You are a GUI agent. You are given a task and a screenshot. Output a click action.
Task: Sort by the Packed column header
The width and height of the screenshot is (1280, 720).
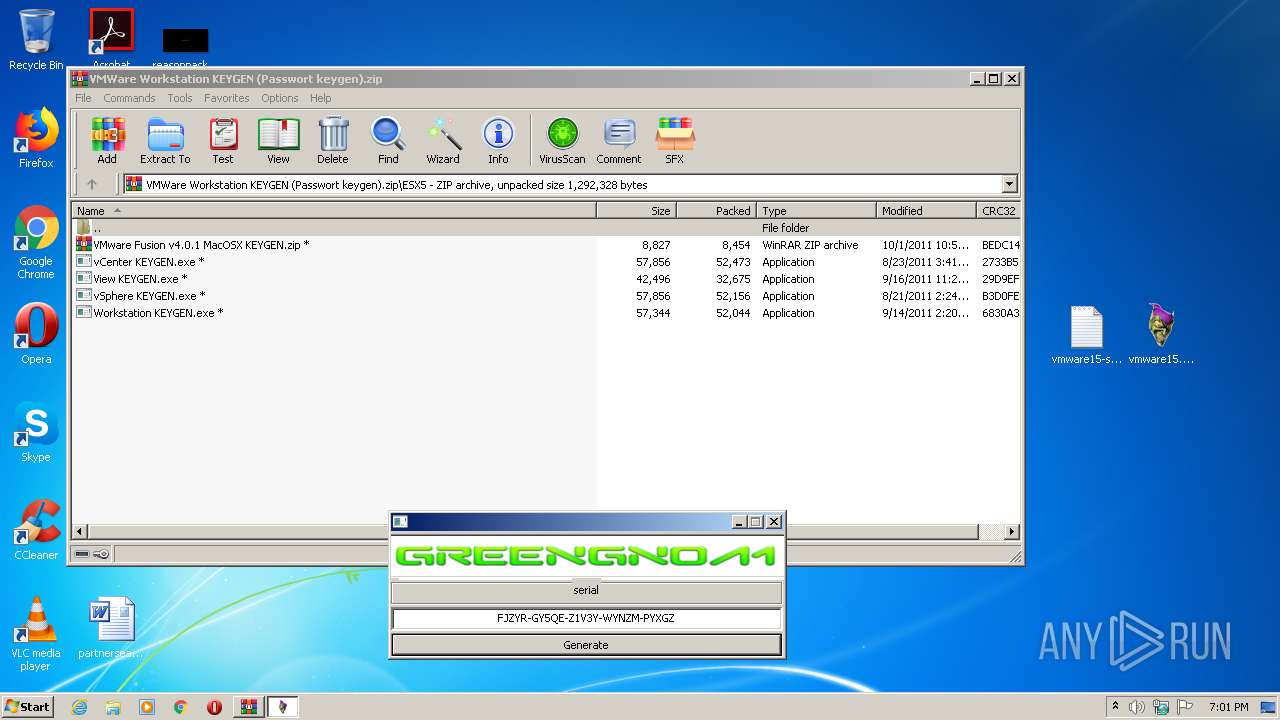(717, 211)
